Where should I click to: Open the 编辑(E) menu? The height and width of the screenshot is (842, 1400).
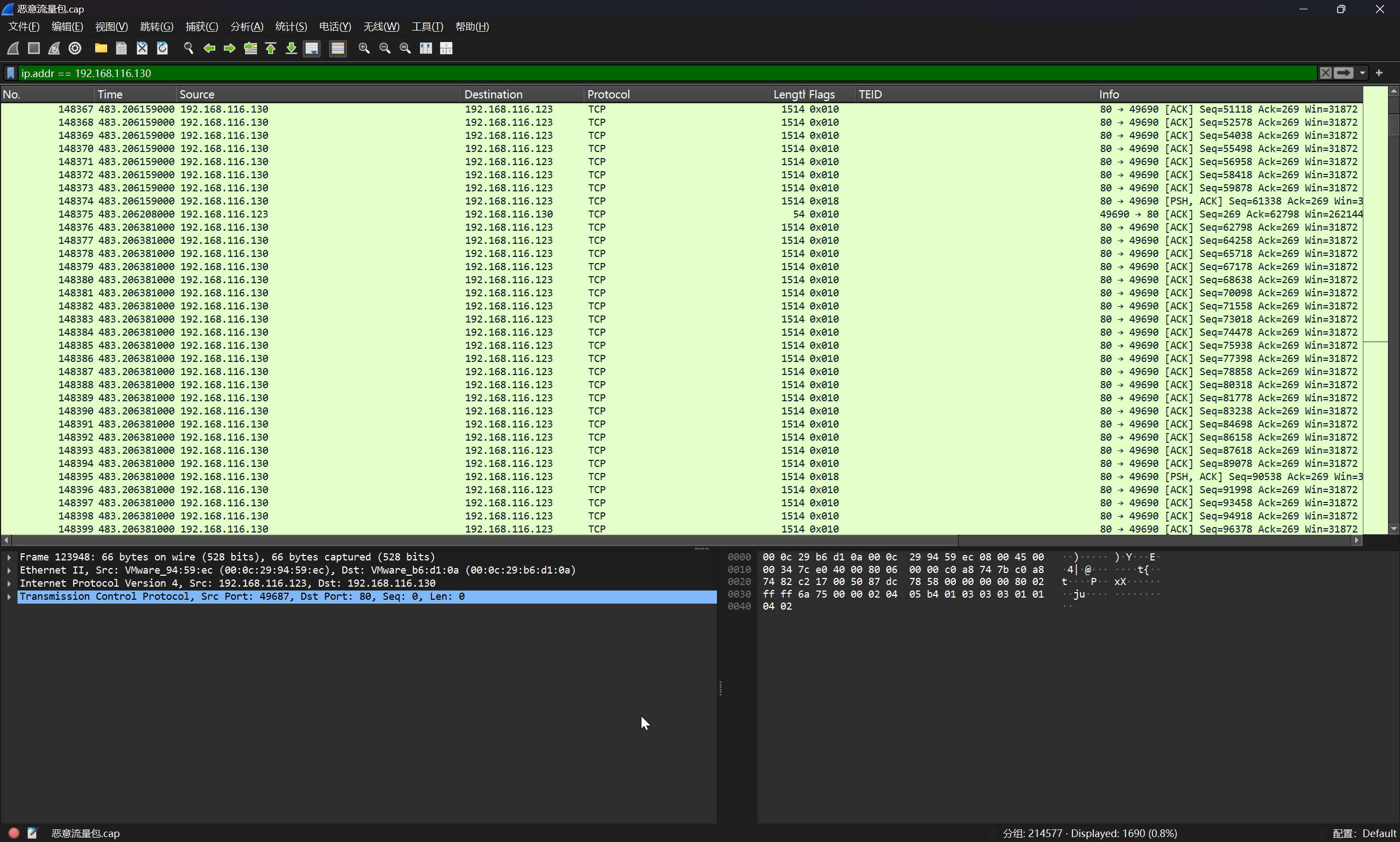pyautogui.click(x=67, y=27)
